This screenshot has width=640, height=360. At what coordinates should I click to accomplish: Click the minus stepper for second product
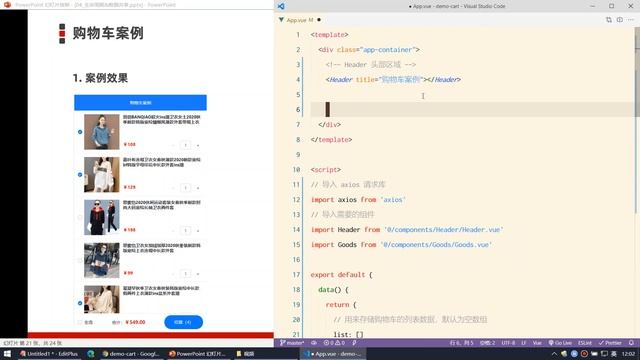click(x=173, y=188)
